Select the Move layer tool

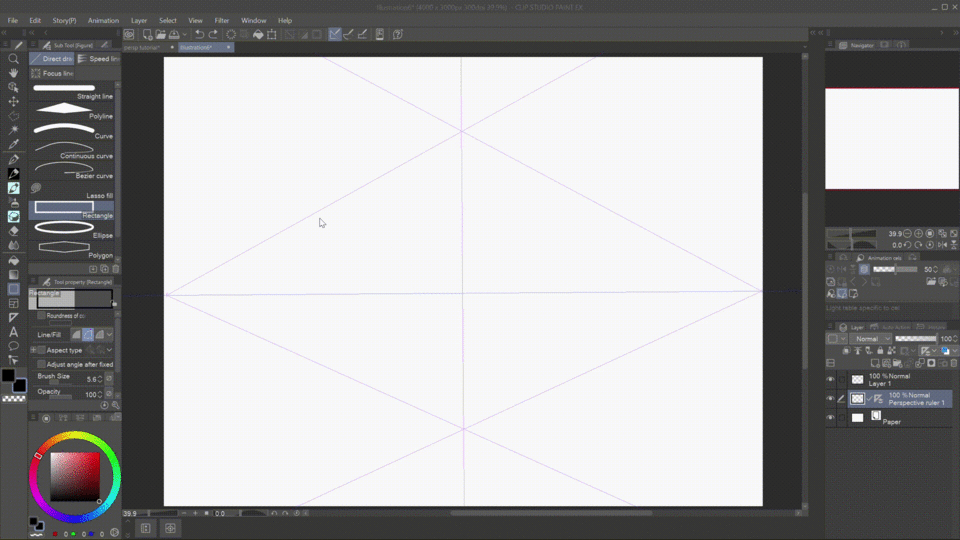[x=13, y=102]
